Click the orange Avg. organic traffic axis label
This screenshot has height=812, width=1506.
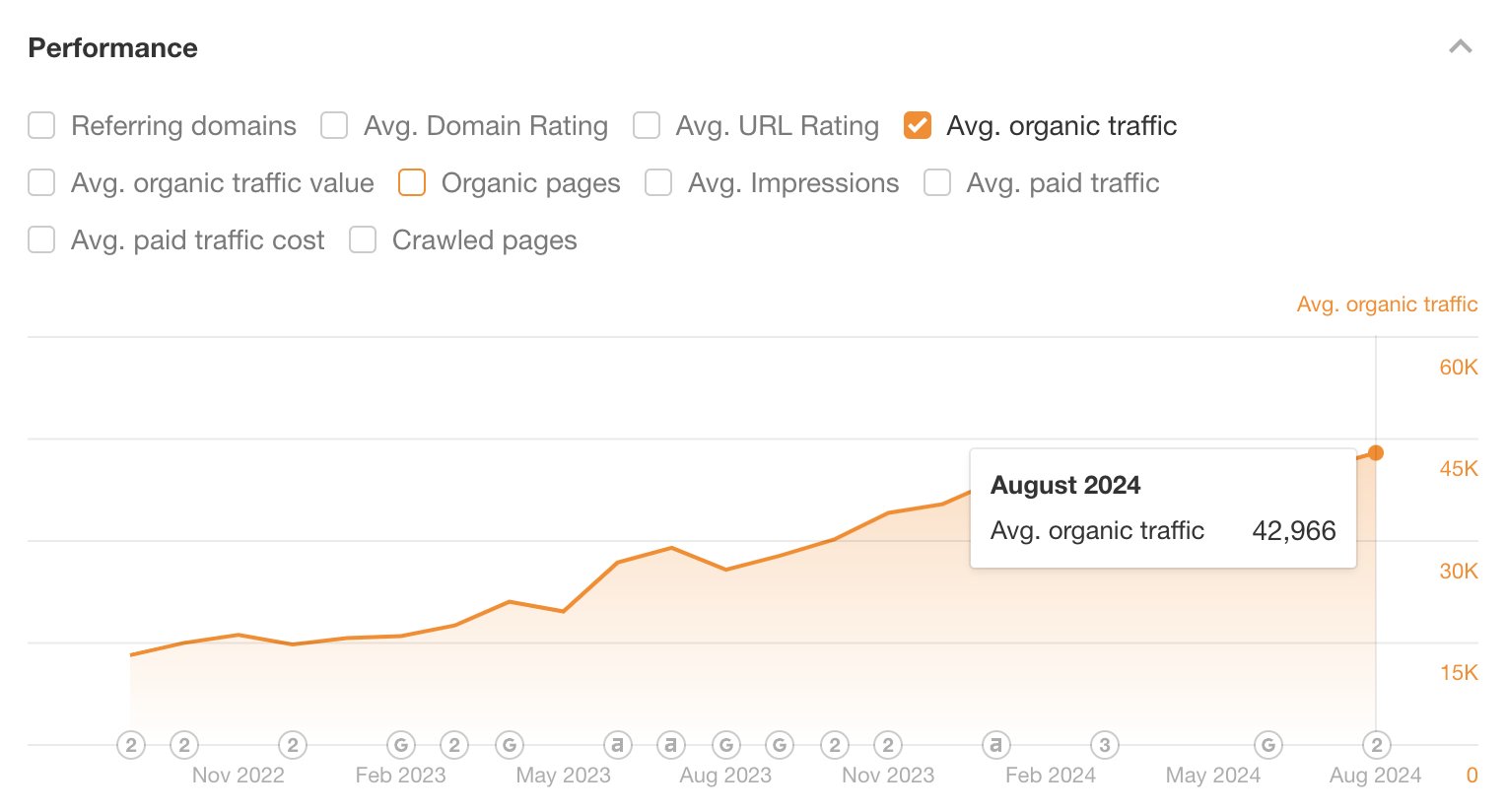pyautogui.click(x=1387, y=304)
